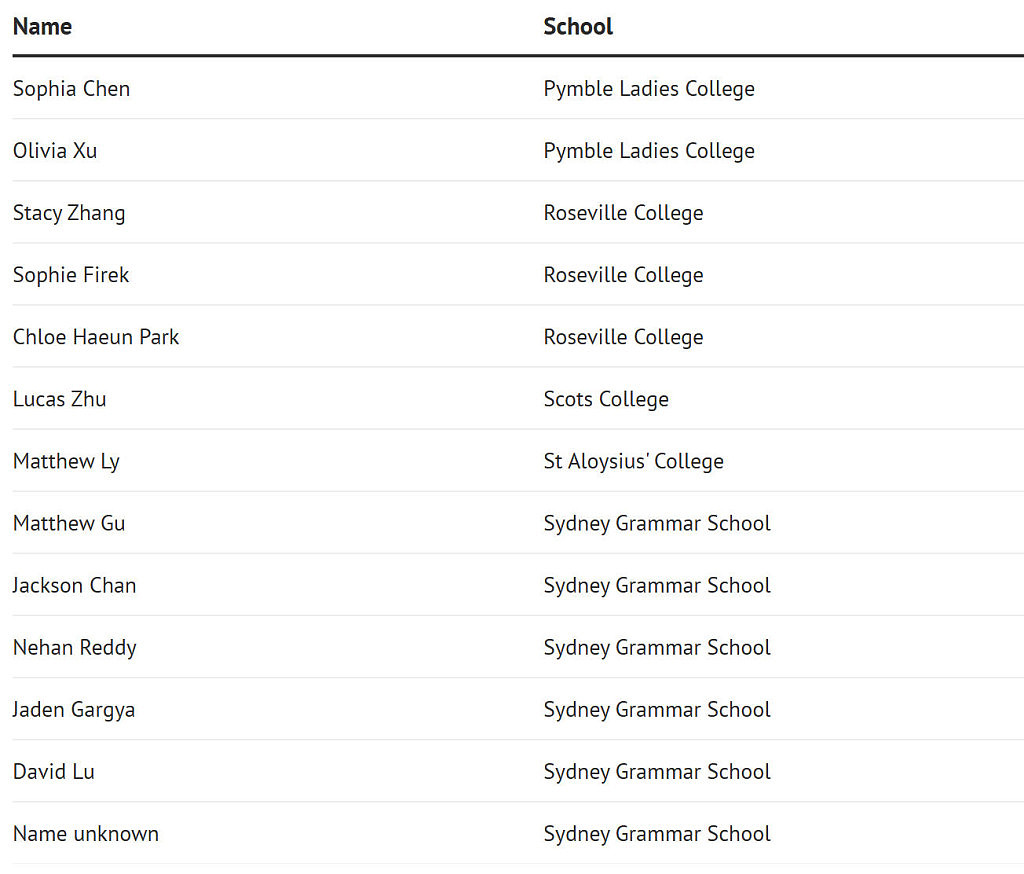1024x874 pixels.
Task: Select Jaden Gargya in the Name column
Action: (74, 709)
